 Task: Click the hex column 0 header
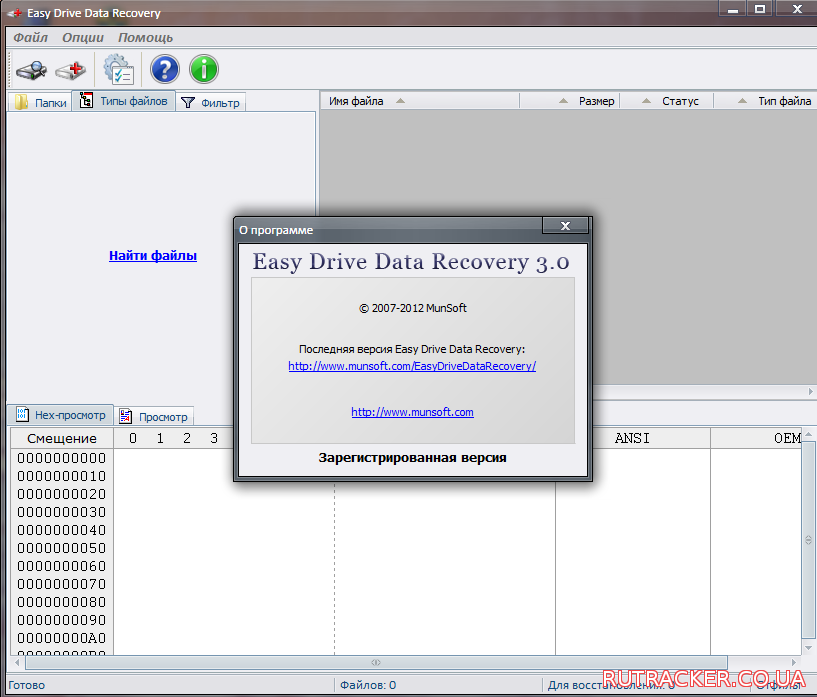(x=133, y=439)
